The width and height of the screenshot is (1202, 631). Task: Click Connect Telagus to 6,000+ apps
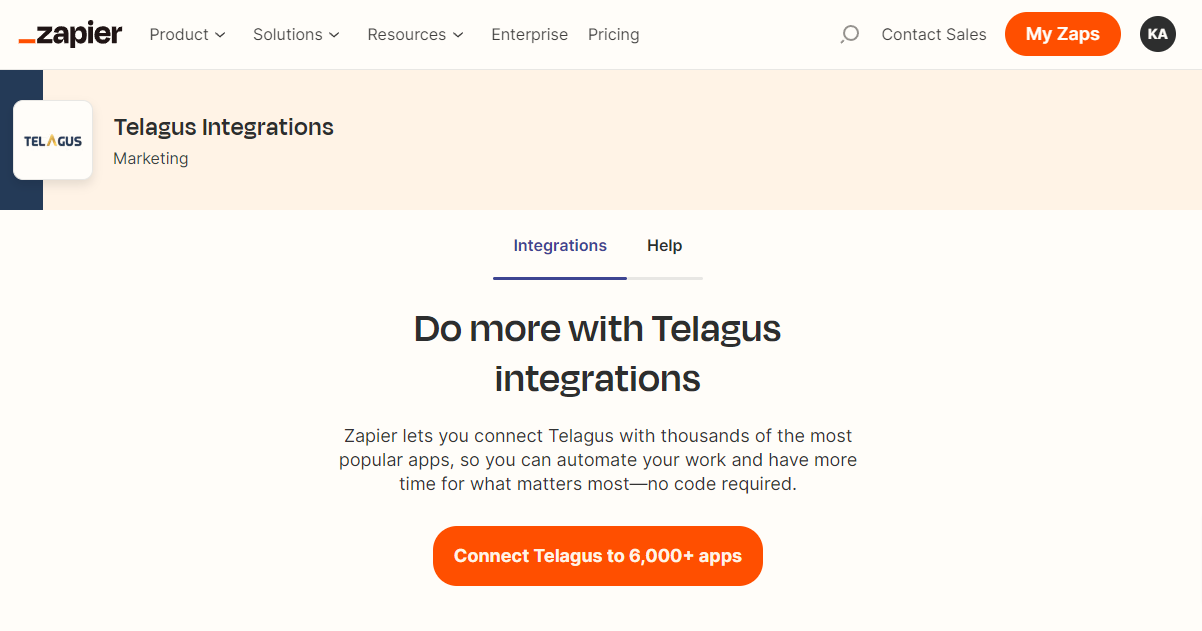597,556
